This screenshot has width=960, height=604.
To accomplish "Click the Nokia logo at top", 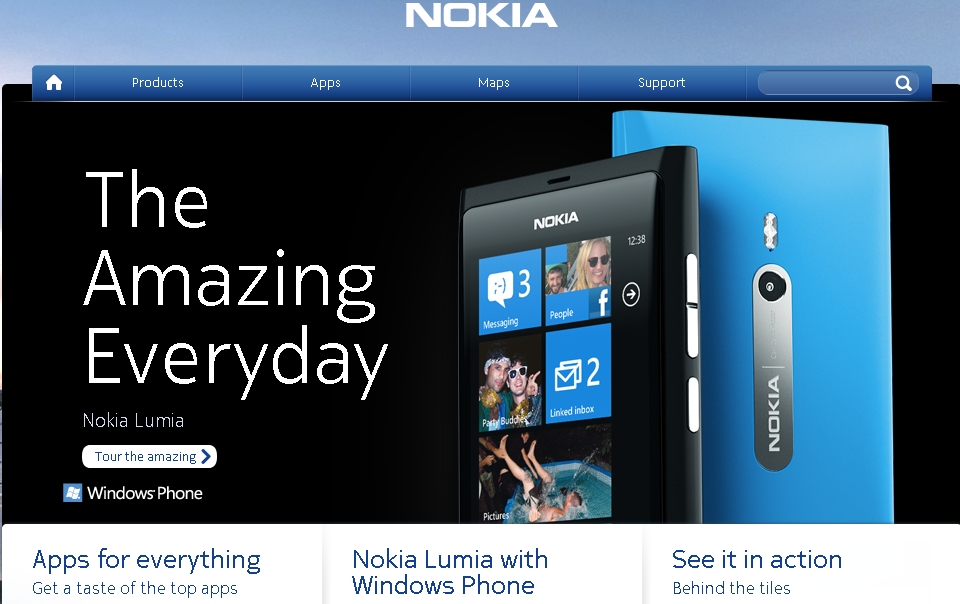I will (481, 15).
